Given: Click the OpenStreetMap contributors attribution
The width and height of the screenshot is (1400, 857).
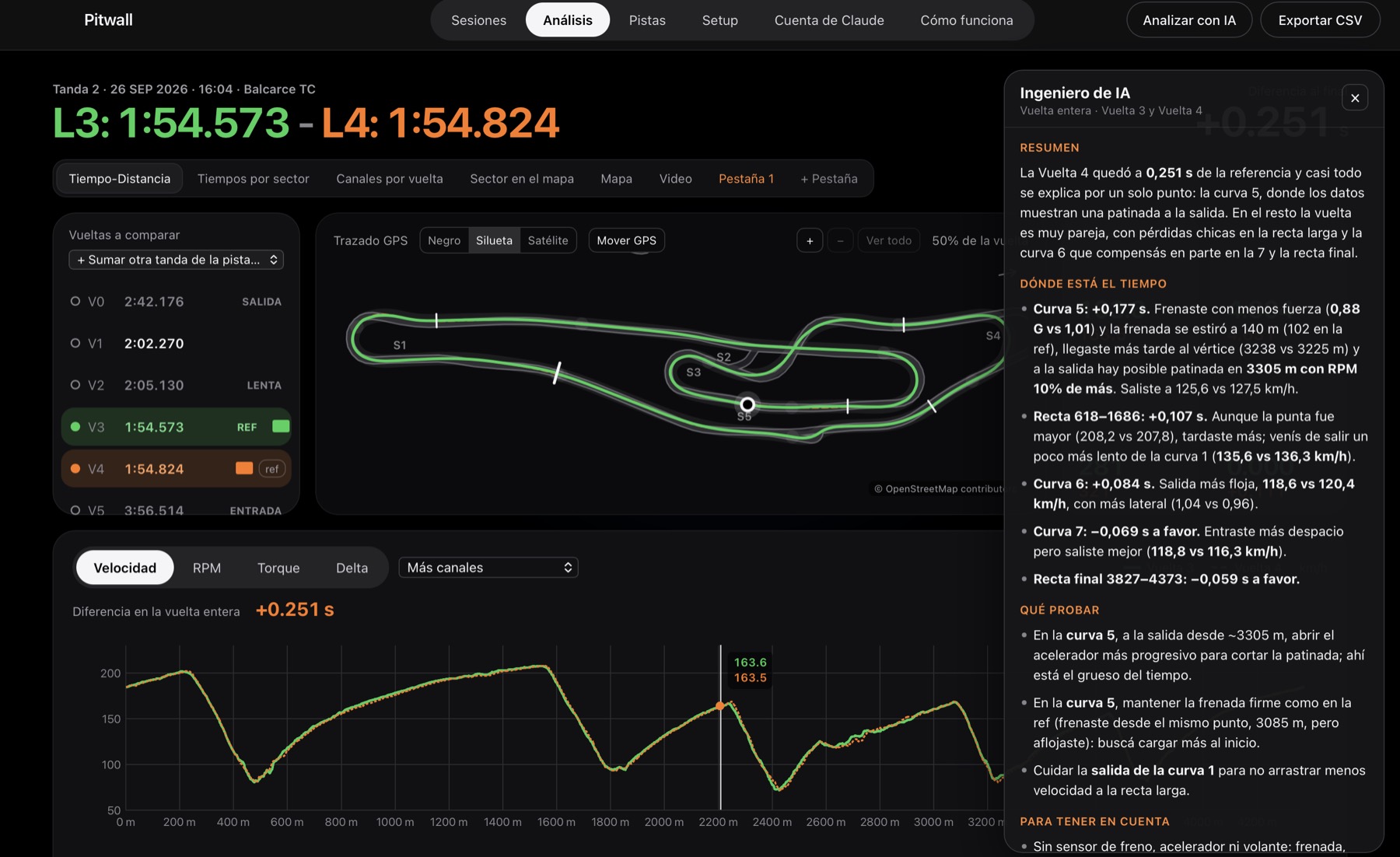Looking at the screenshot, I should point(940,489).
